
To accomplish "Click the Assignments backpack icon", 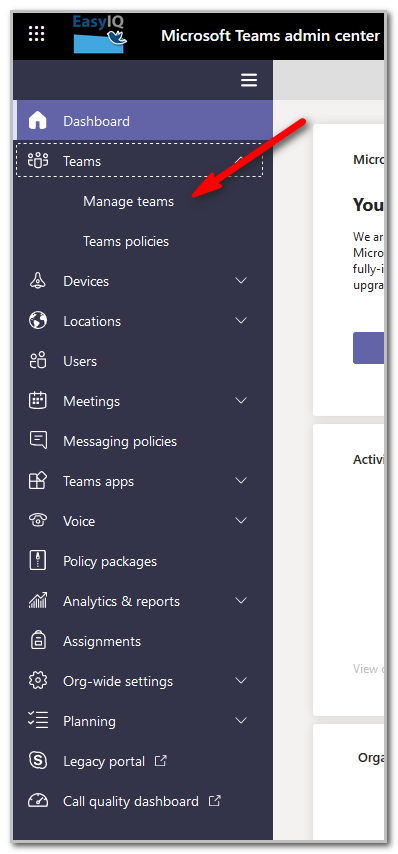I will 38,641.
